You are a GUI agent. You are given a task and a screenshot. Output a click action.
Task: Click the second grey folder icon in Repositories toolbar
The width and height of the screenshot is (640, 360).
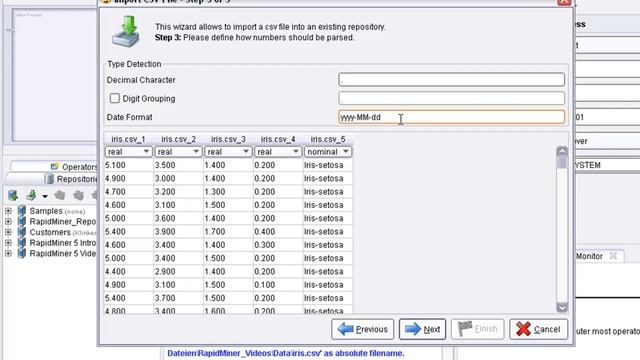point(78,196)
